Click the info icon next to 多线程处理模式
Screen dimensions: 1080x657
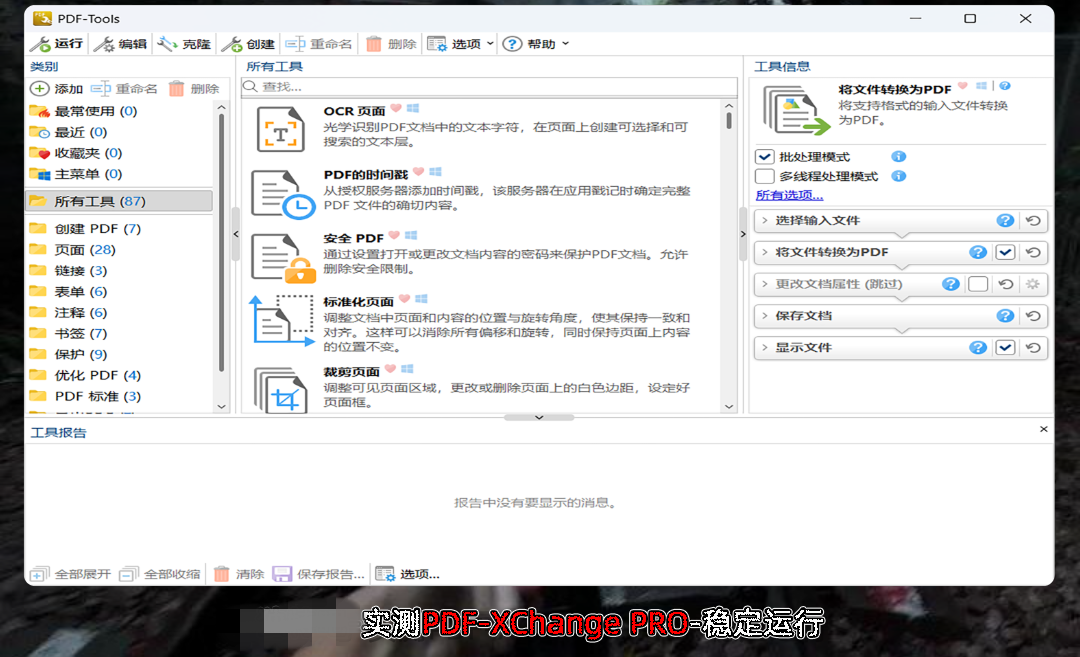point(898,176)
